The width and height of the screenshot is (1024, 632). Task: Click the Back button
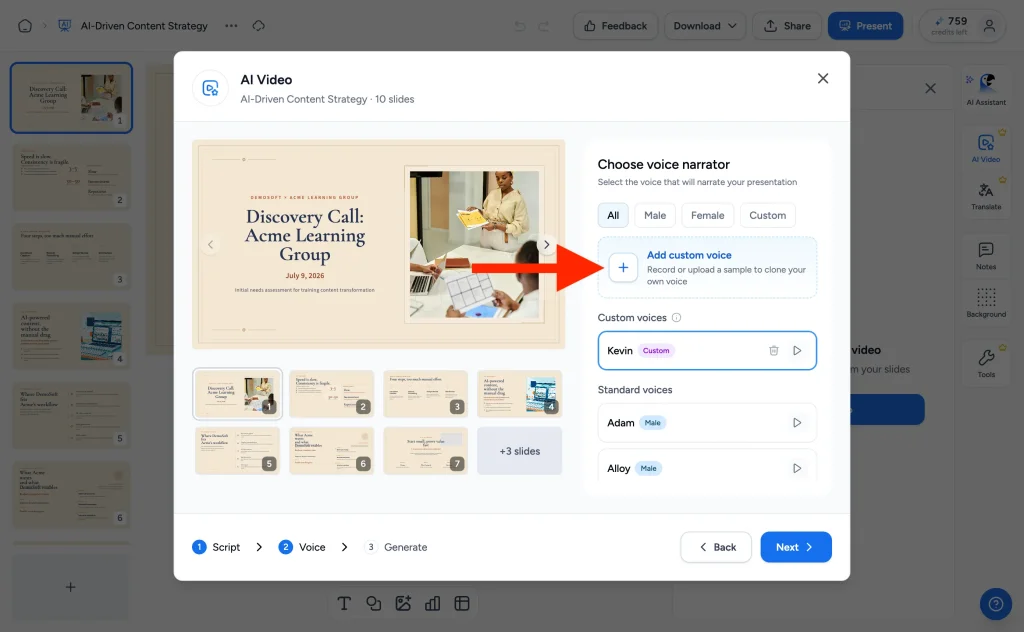pos(716,547)
